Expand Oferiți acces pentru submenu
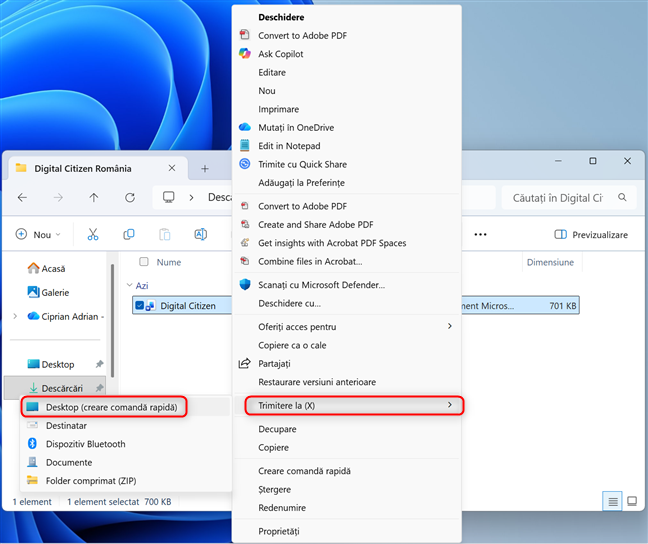648x544 pixels. (346, 326)
